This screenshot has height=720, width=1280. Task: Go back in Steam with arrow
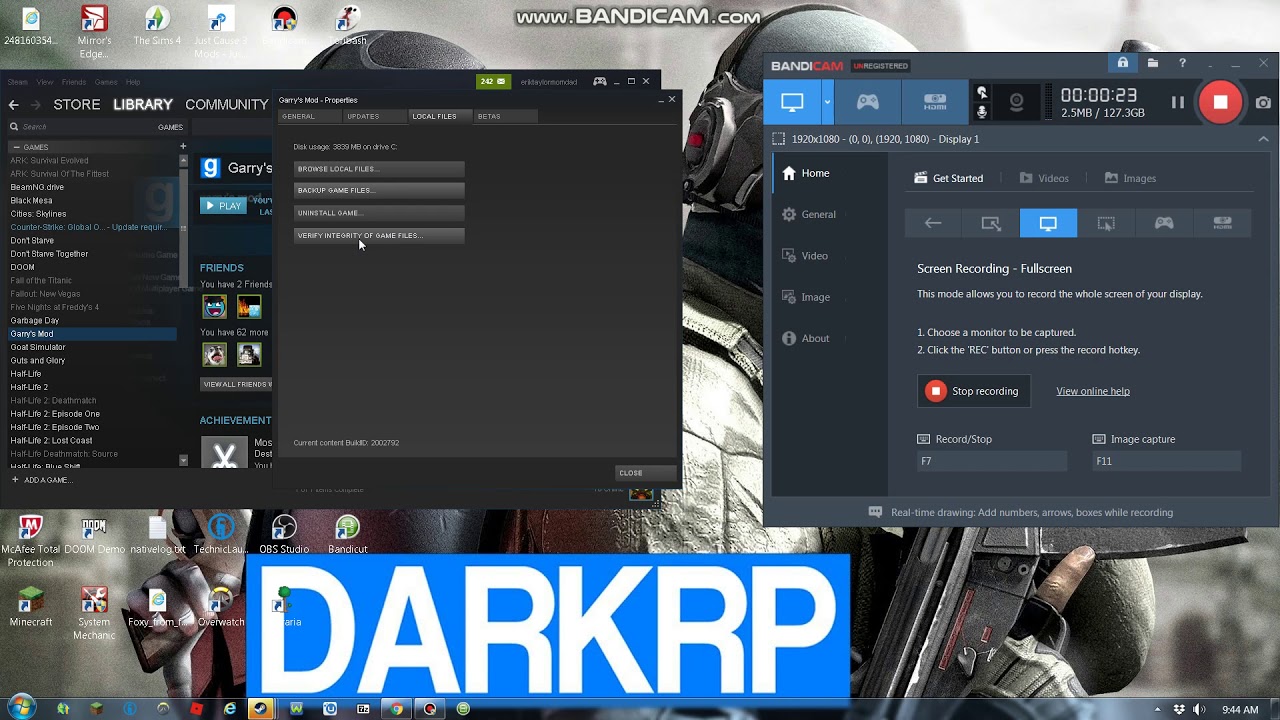click(x=13, y=104)
